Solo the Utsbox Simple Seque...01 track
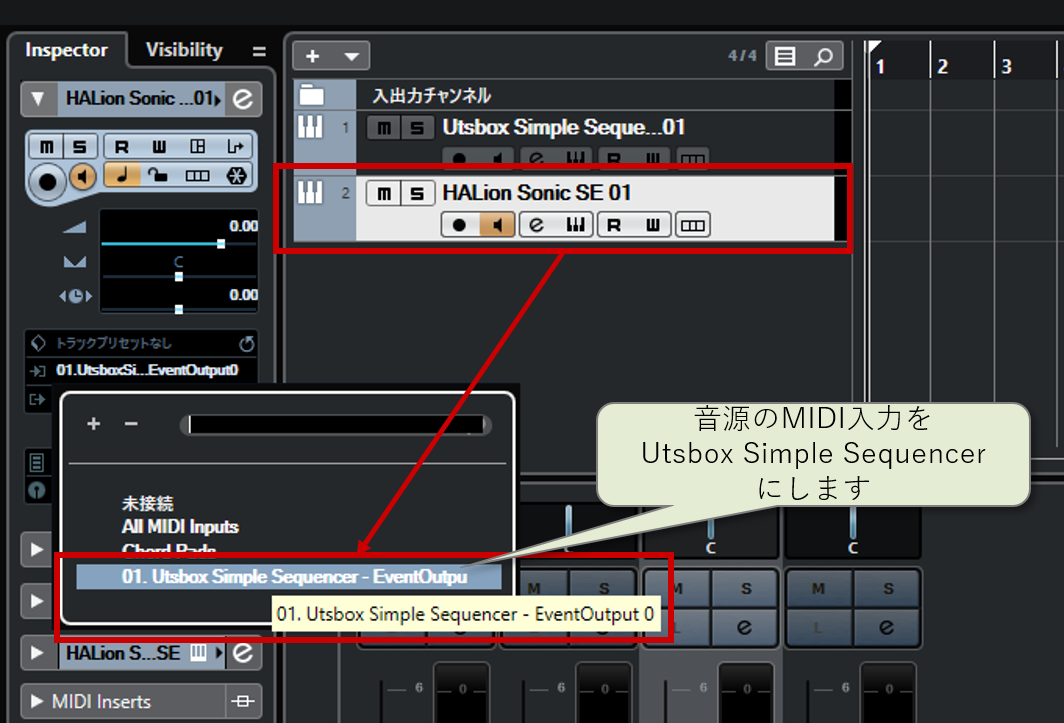 click(x=417, y=128)
